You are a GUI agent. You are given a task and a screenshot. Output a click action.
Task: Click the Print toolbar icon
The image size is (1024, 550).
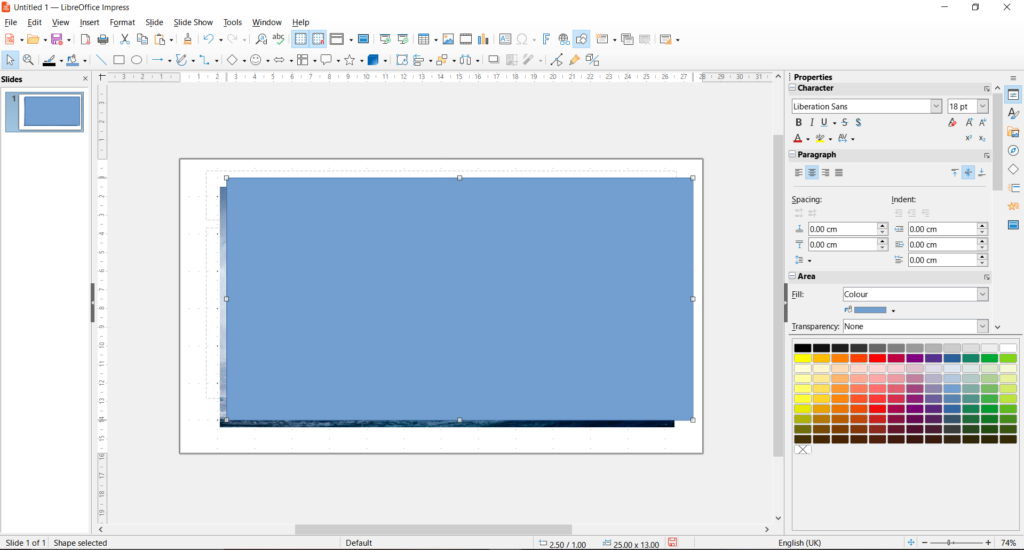(103, 39)
